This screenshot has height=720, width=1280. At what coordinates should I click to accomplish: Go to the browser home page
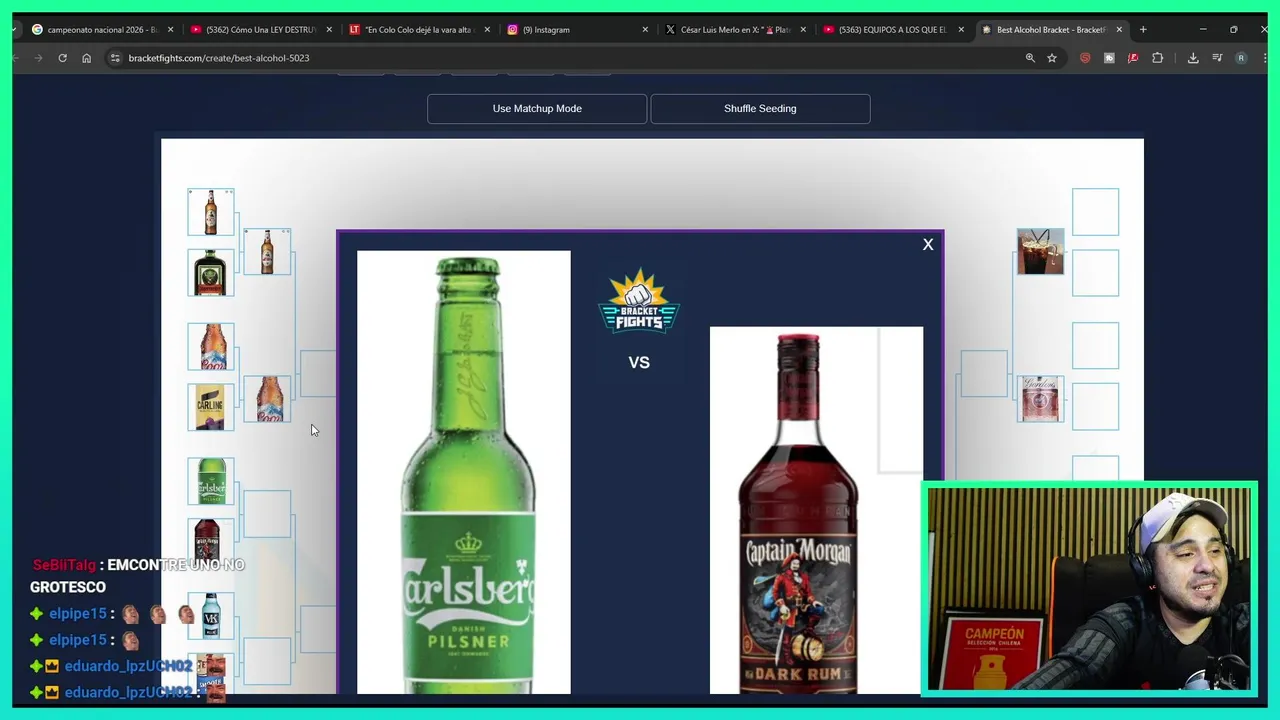86,58
